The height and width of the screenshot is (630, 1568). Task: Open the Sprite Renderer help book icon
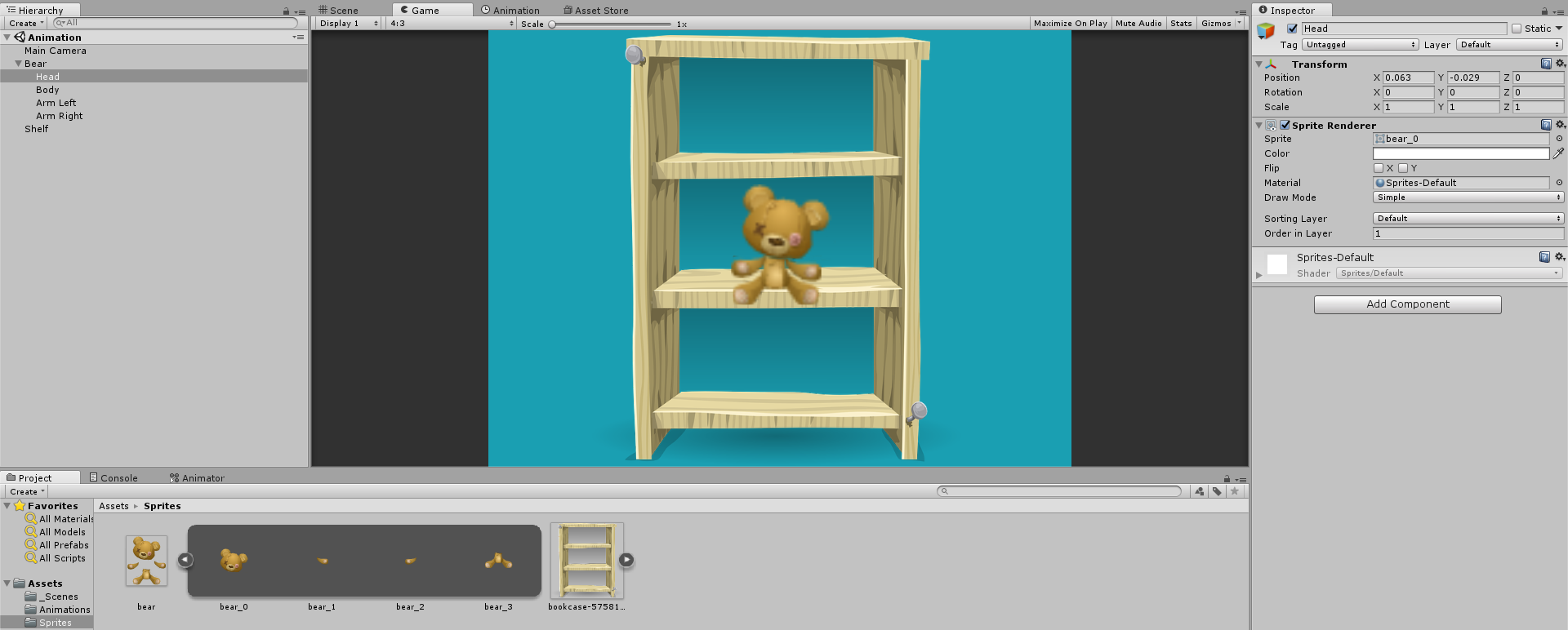pyautogui.click(x=1545, y=125)
